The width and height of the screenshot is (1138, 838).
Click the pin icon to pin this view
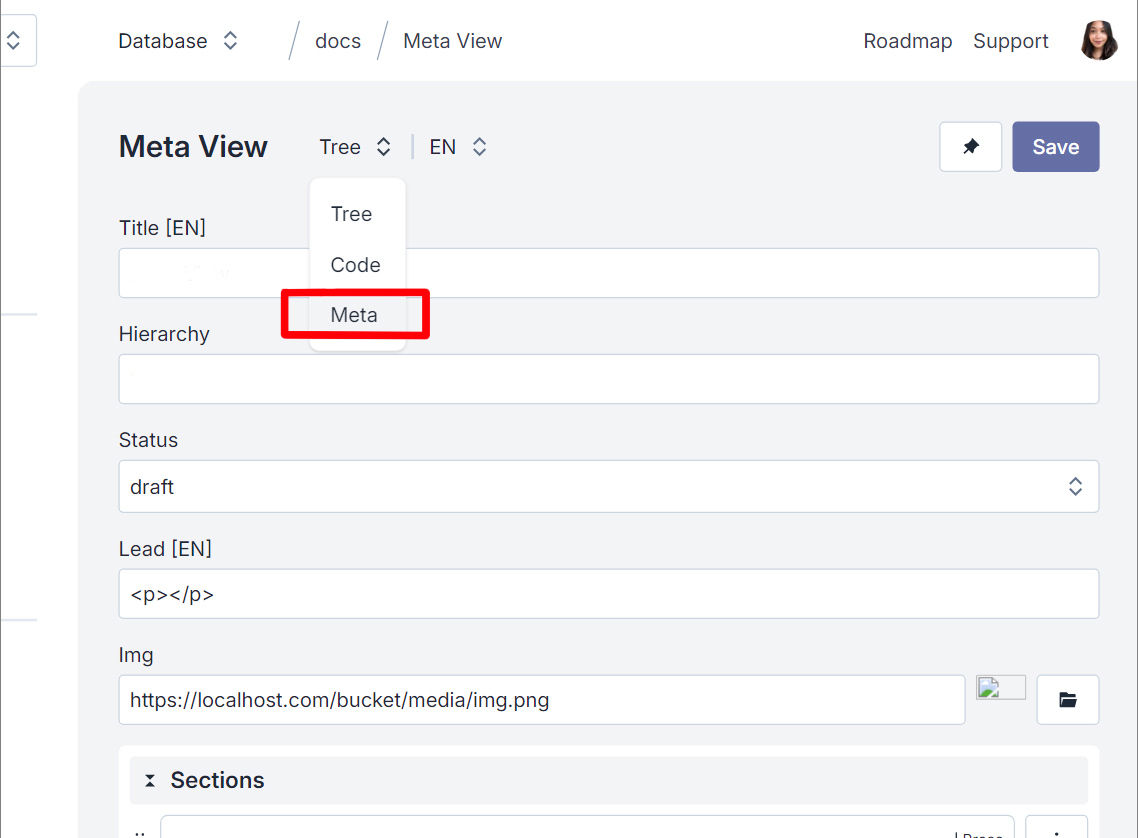click(x=970, y=146)
